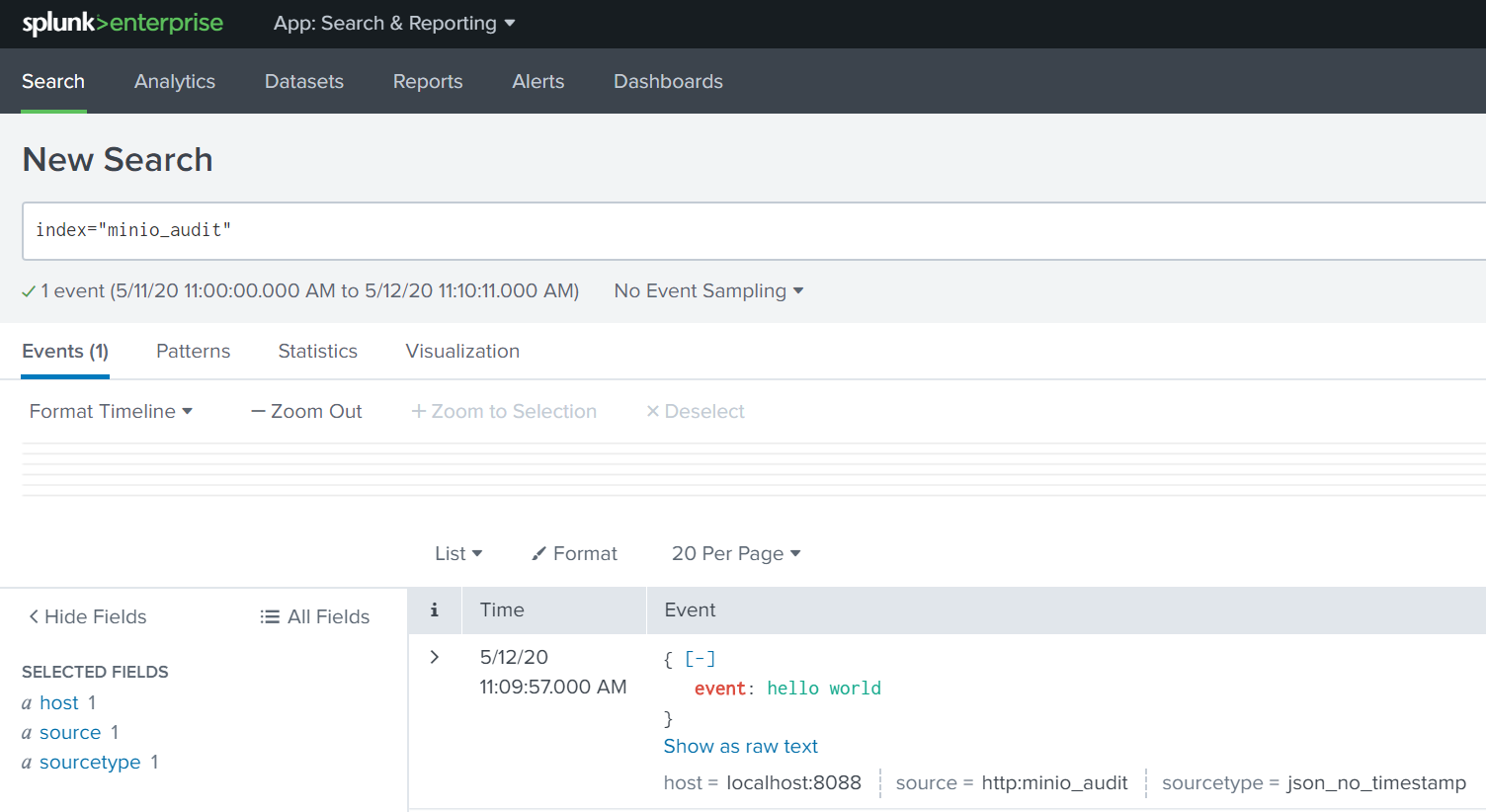The image size is (1486, 812).
Task: Click the source field link in the sidebar
Action: [x=70, y=732]
